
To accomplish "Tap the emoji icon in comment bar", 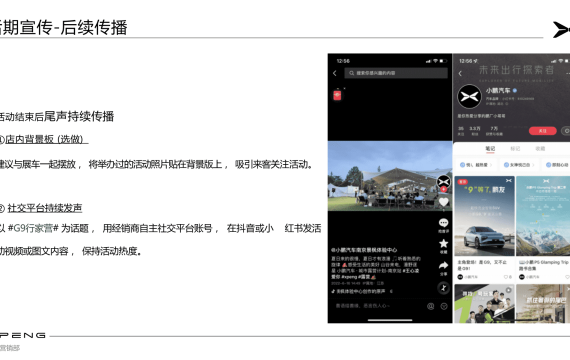I will pos(444,307).
